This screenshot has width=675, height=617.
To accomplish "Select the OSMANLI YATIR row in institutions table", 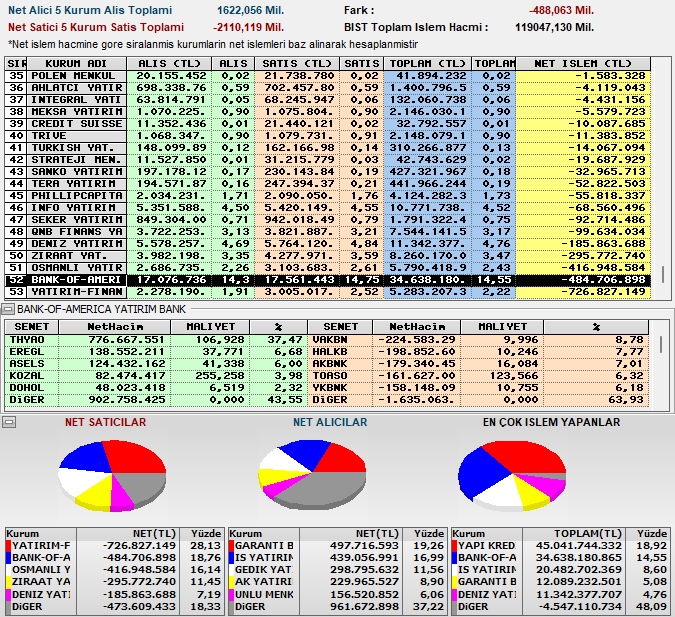I will coord(328,268).
